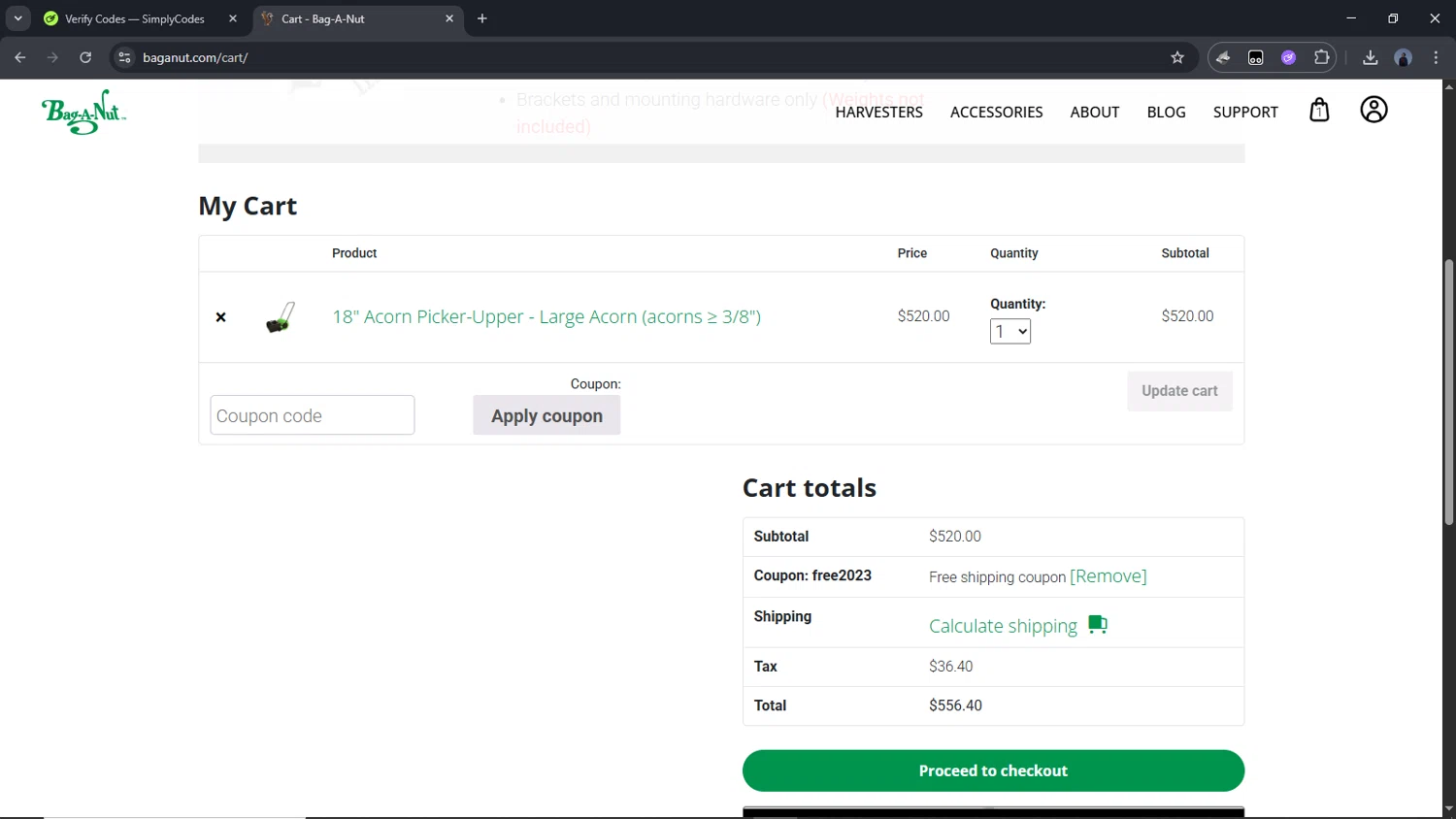This screenshot has width=1456, height=819.
Task: Click the Calculate shipping link
Action: (1003, 626)
